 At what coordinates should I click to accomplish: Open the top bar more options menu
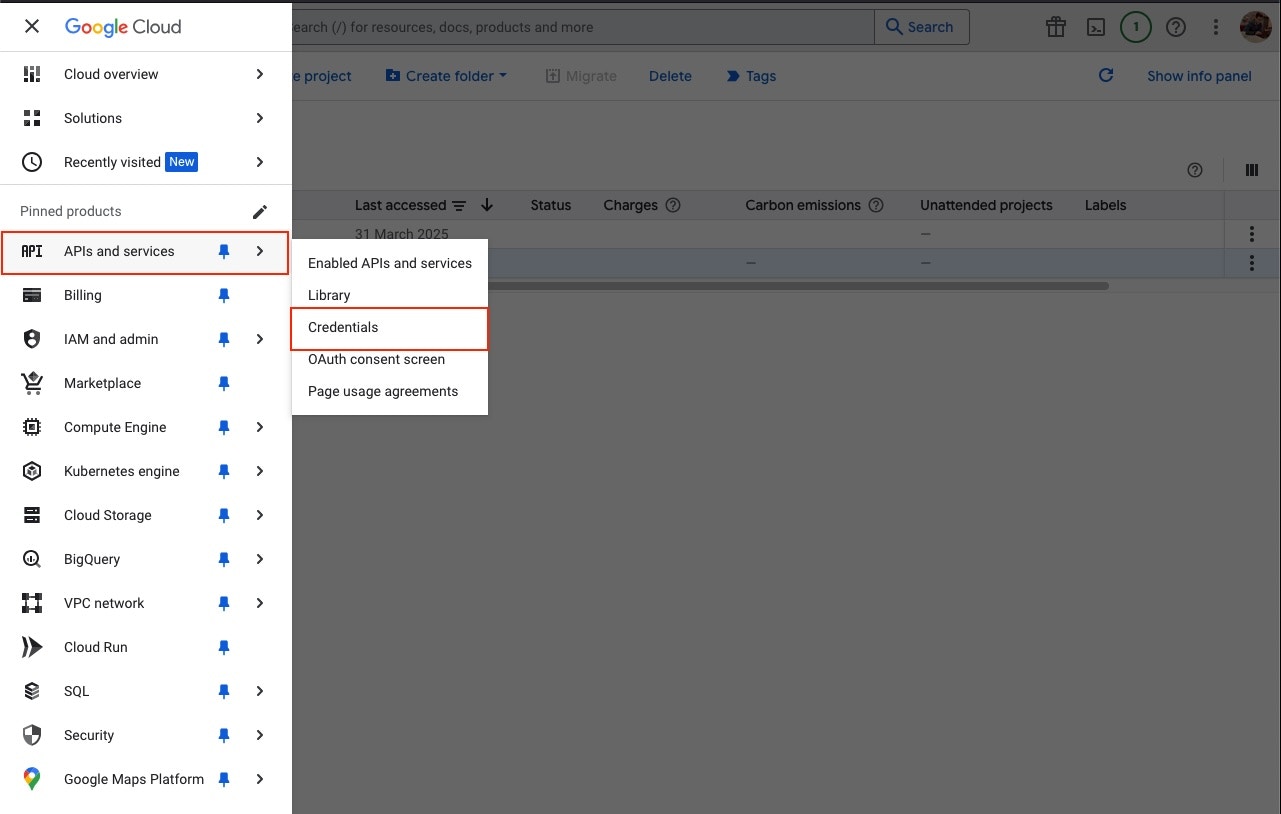pos(1216,27)
